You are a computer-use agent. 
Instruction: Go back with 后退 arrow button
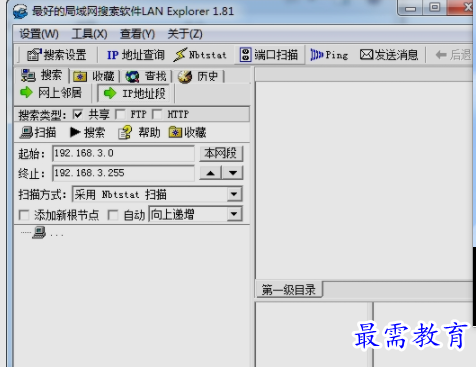pos(453,55)
